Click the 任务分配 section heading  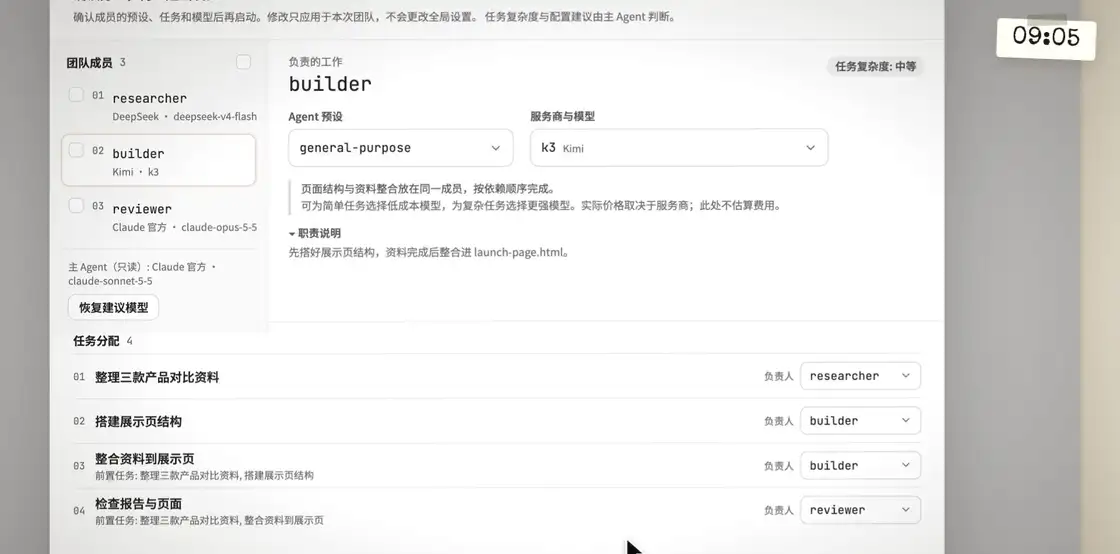[96, 341]
